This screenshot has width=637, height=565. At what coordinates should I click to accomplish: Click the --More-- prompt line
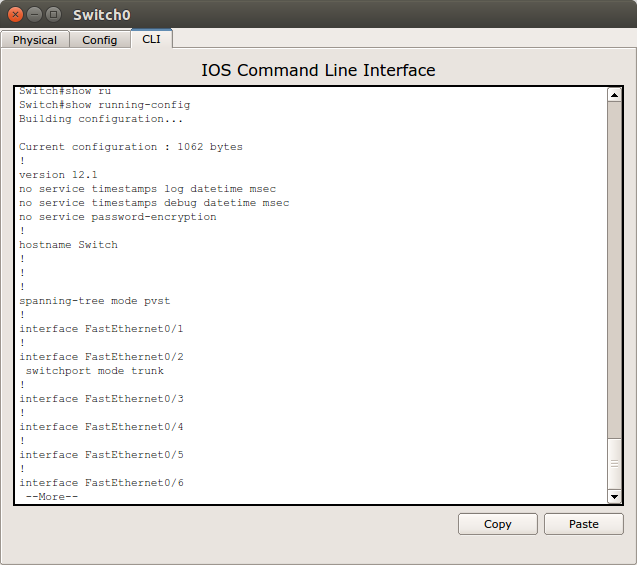pos(52,497)
